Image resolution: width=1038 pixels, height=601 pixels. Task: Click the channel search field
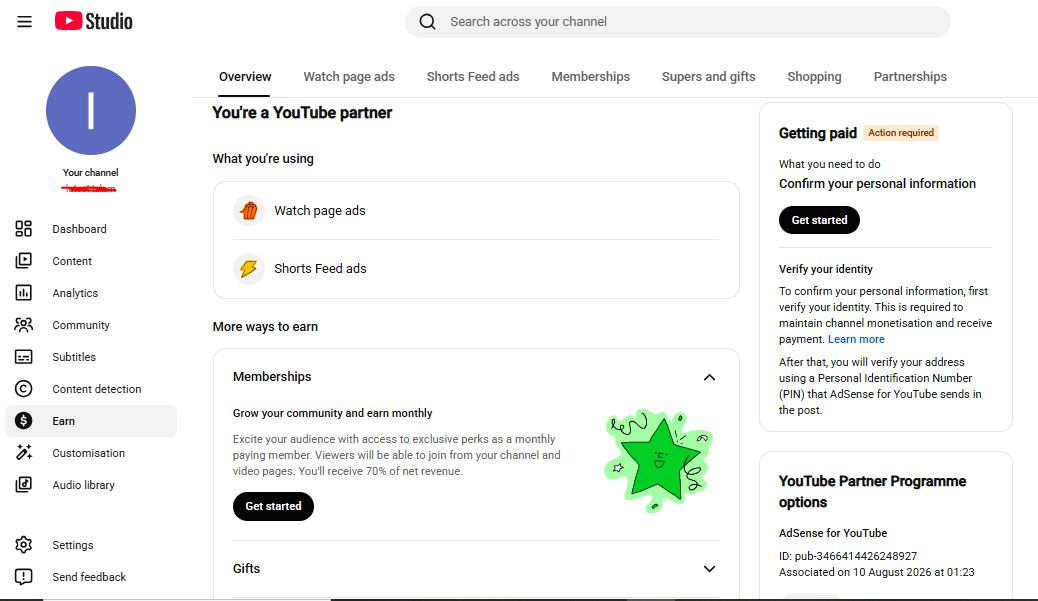pos(678,22)
